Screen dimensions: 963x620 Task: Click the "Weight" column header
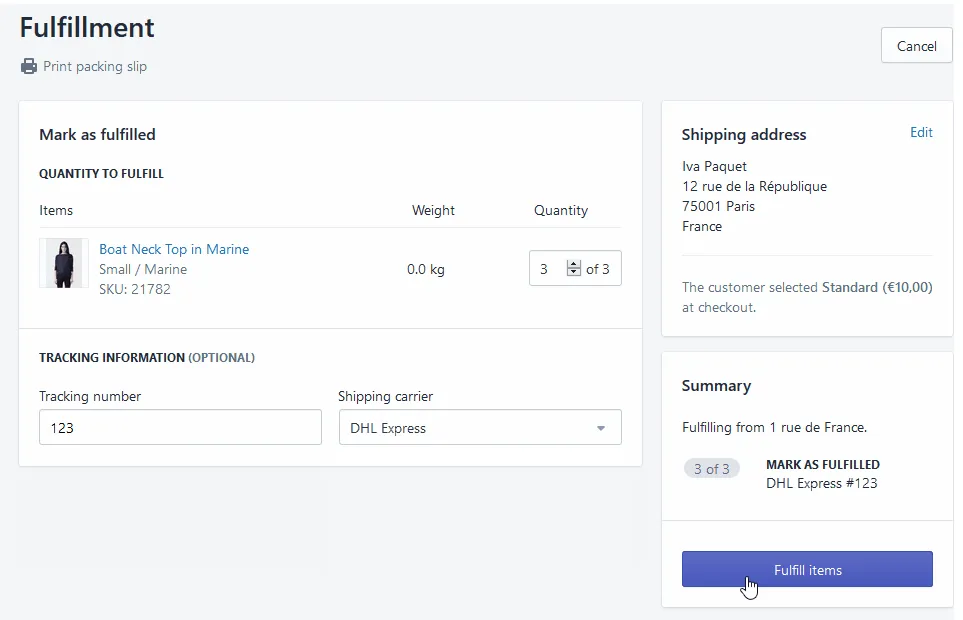pyautogui.click(x=433, y=211)
